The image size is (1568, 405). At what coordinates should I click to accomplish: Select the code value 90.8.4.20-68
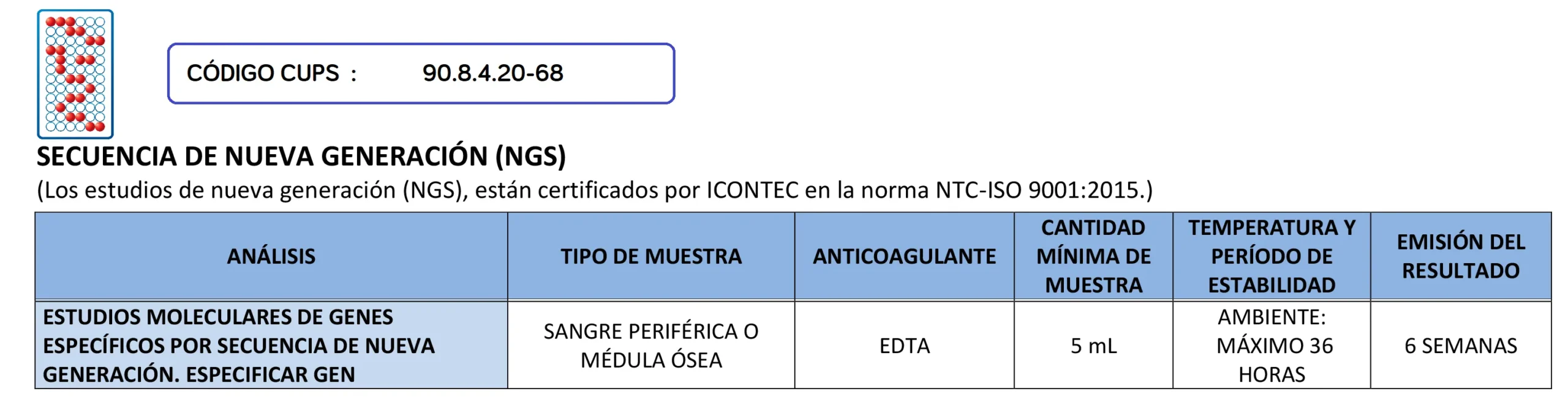pyautogui.click(x=492, y=73)
